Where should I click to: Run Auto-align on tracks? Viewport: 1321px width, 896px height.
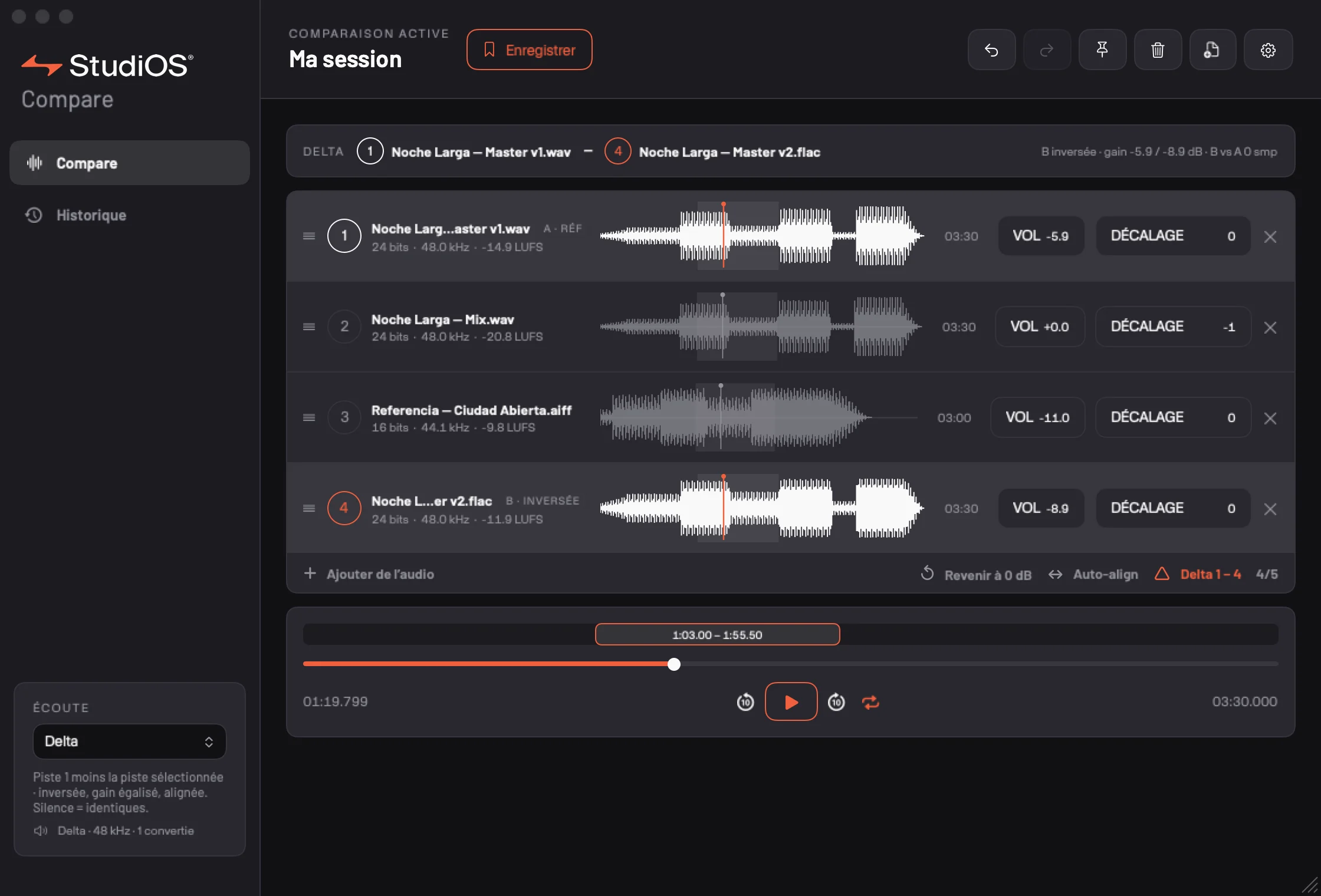(x=1093, y=574)
